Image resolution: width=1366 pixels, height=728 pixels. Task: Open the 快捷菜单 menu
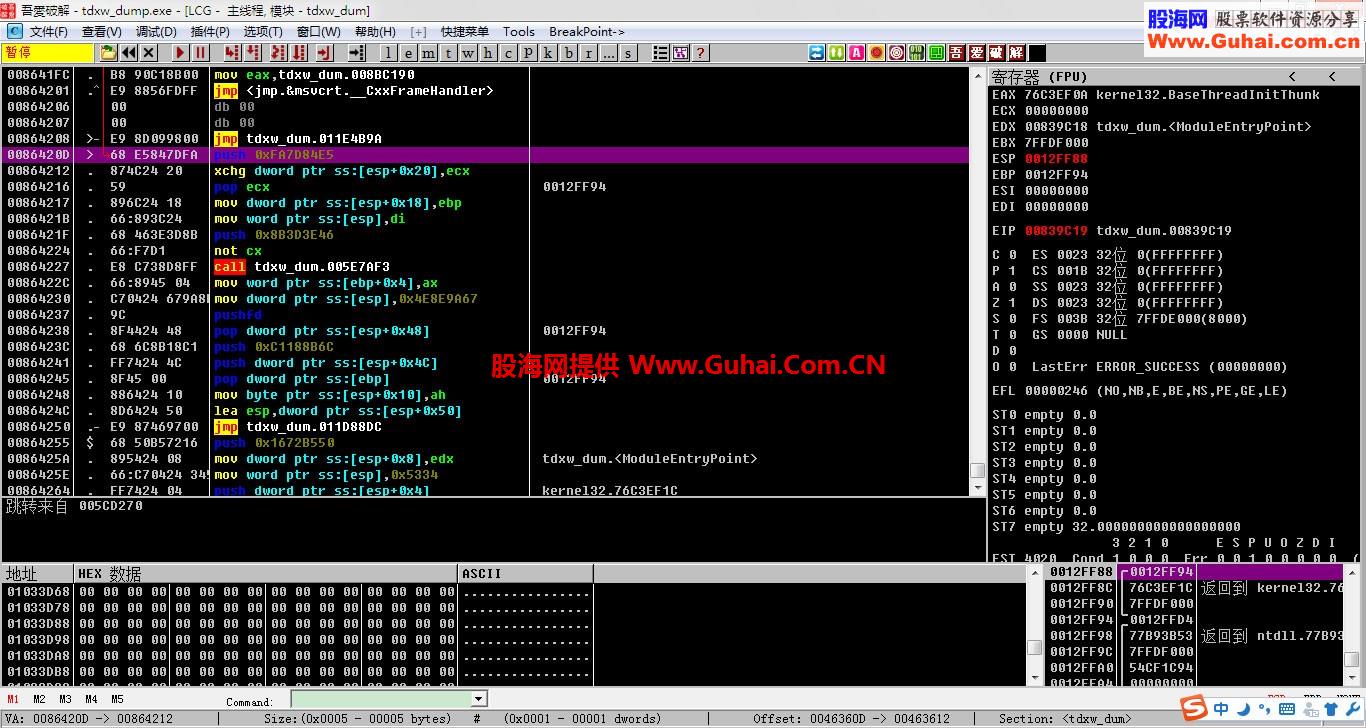[465, 32]
